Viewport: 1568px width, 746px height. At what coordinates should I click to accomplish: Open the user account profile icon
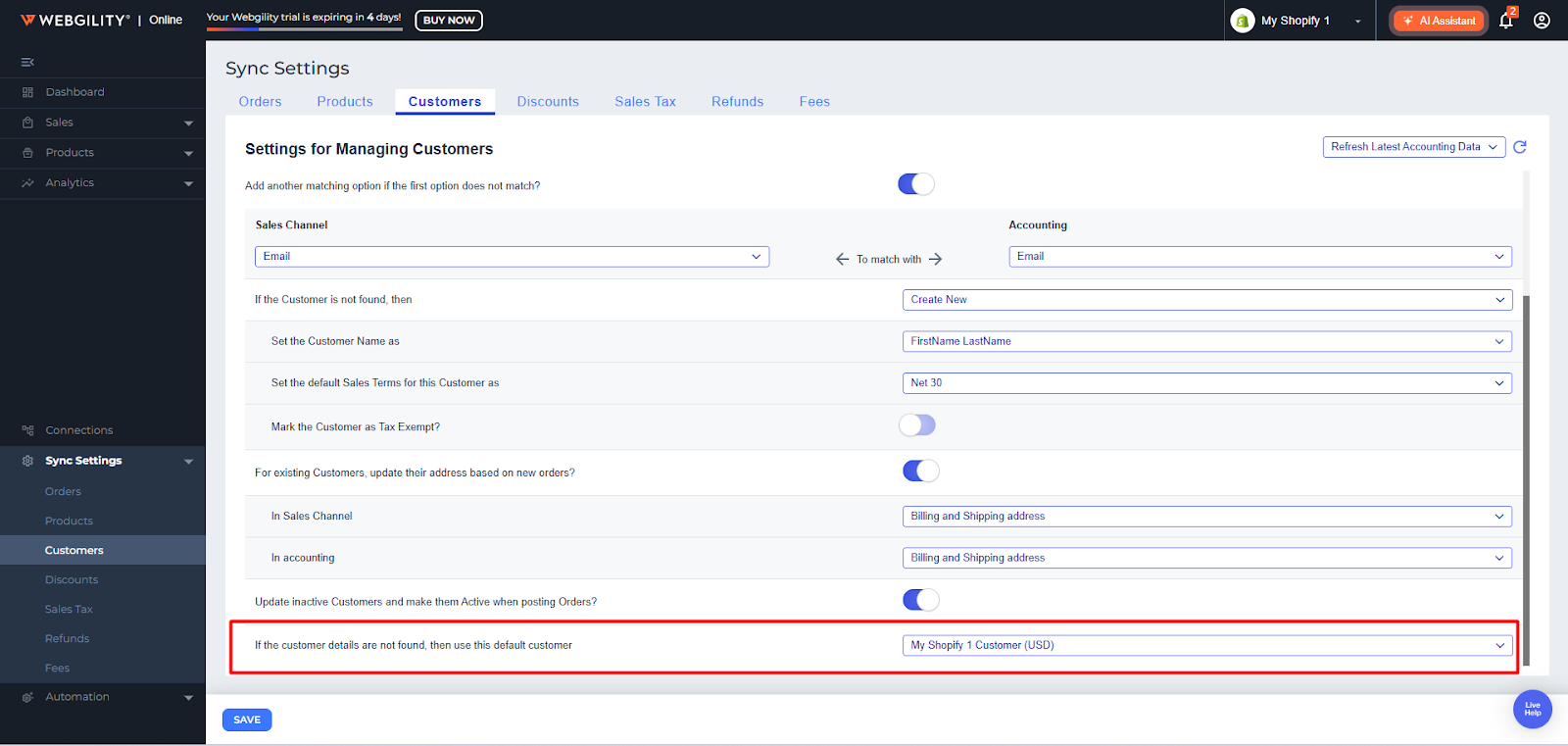click(1542, 20)
